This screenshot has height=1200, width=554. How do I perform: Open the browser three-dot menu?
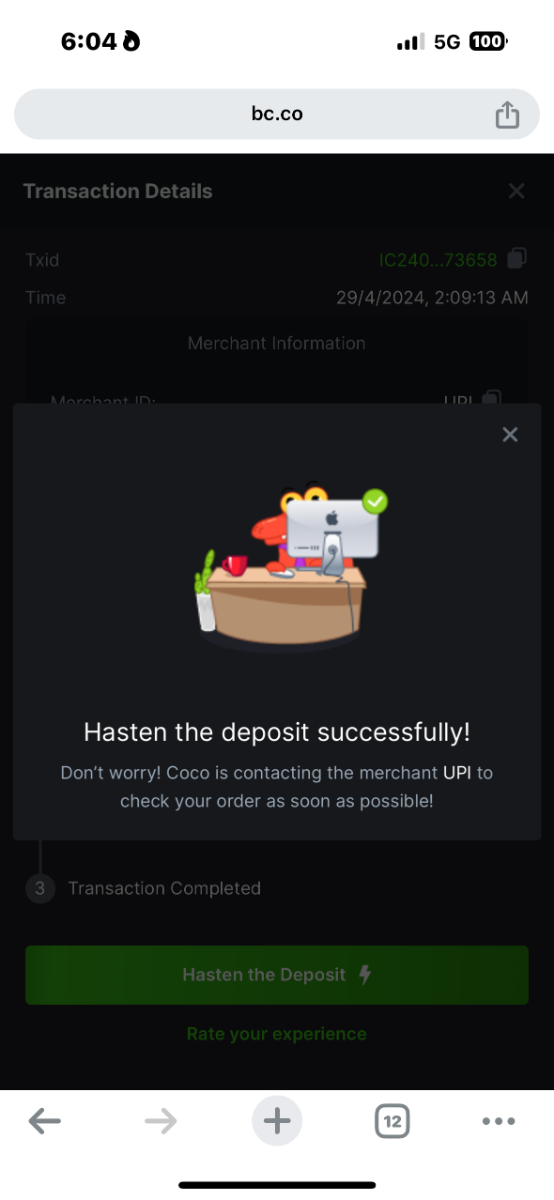click(498, 1121)
